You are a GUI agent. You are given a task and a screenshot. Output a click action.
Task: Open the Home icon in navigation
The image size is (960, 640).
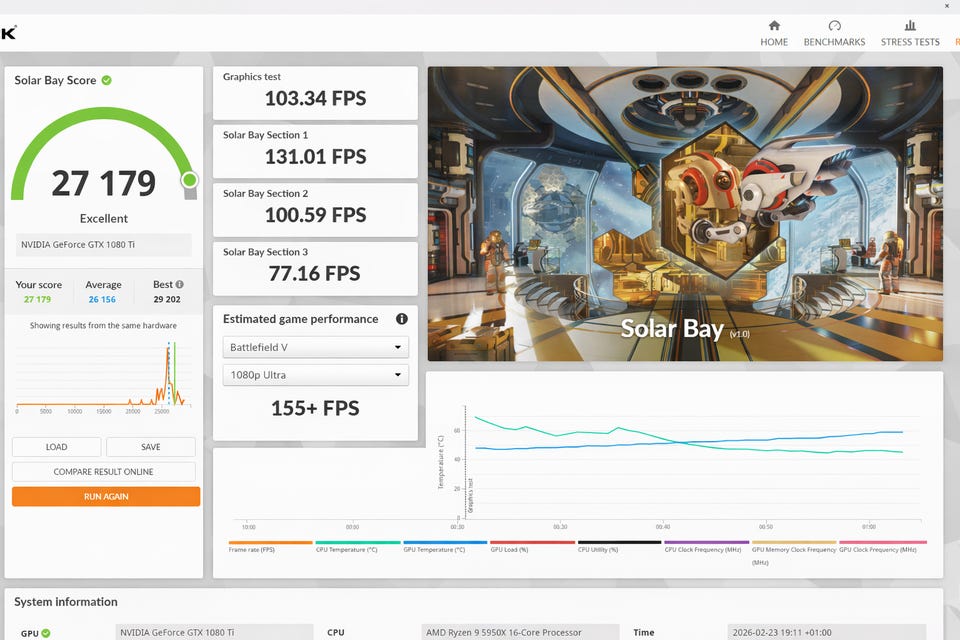pyautogui.click(x=774, y=26)
